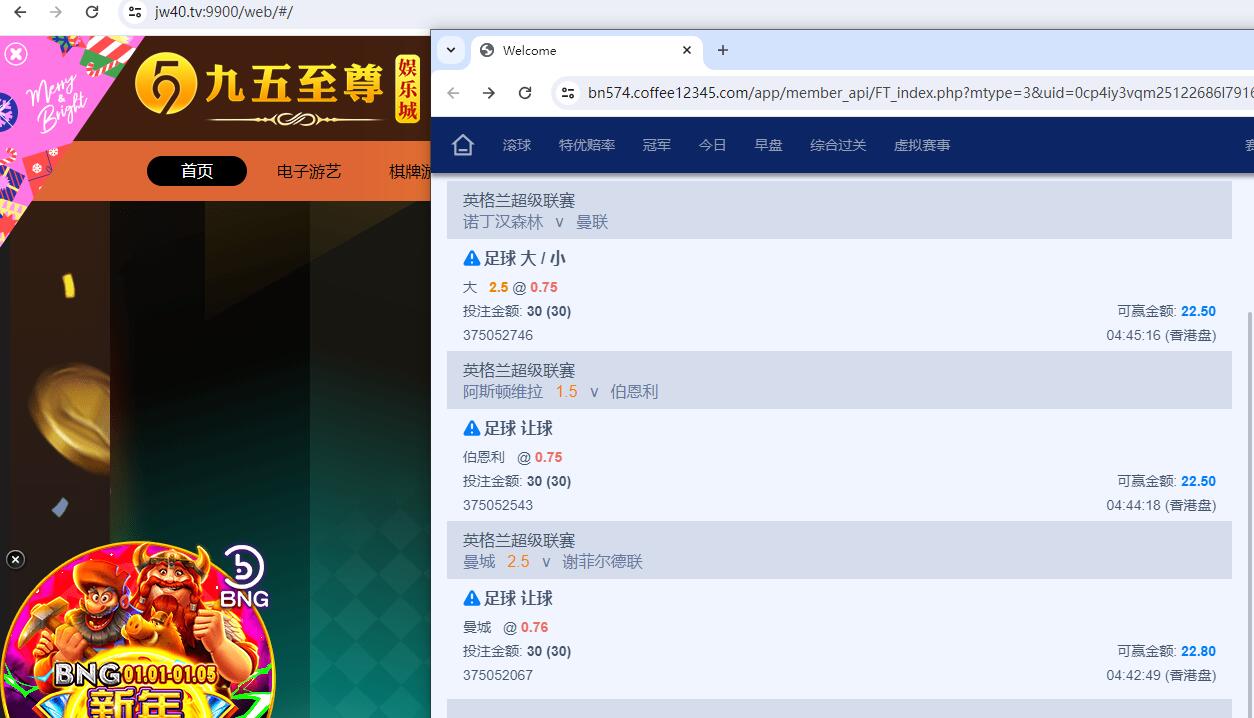Reload the jw40.tv page
This screenshot has height=718, width=1254.
(x=92, y=12)
